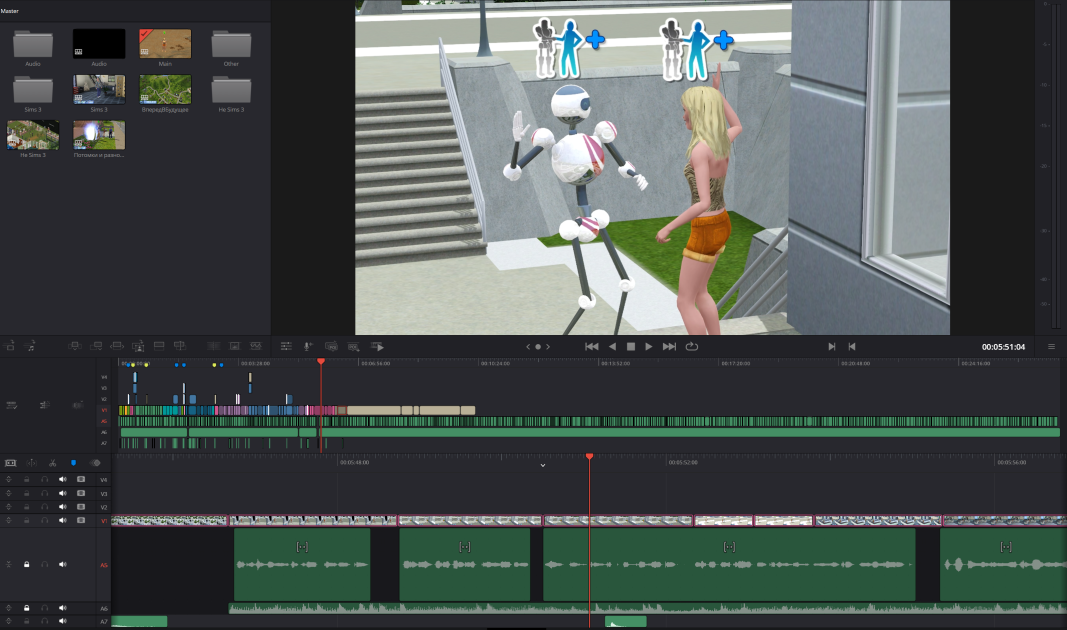Click the Master bin label
Image resolution: width=1067 pixels, height=630 pixels.
coord(10,11)
